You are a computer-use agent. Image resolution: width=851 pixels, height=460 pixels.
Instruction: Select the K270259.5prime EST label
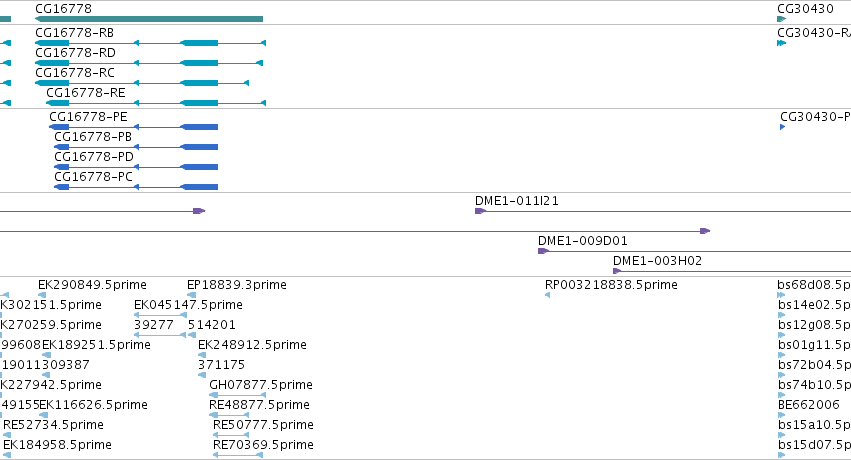click(x=51, y=325)
